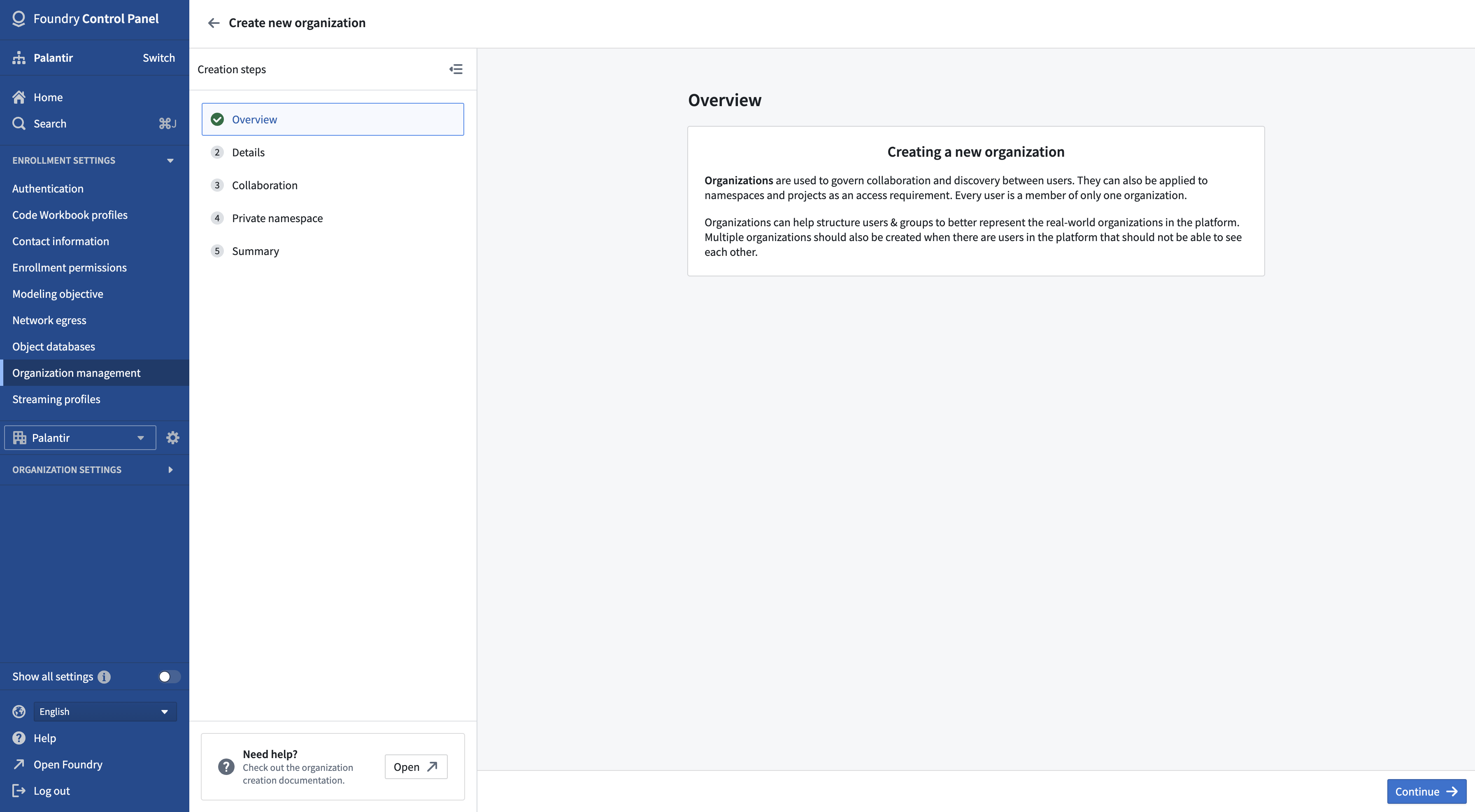1475x812 pixels.
Task: Open the English language dropdown
Action: [x=105, y=711]
